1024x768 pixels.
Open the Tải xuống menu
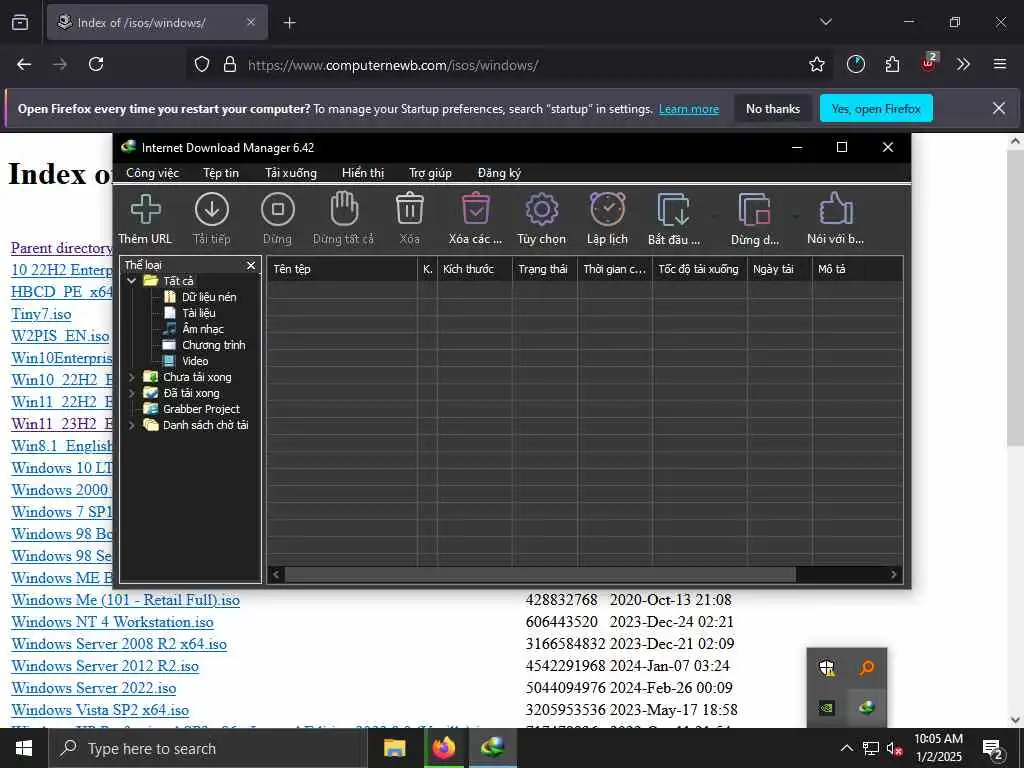(x=291, y=173)
